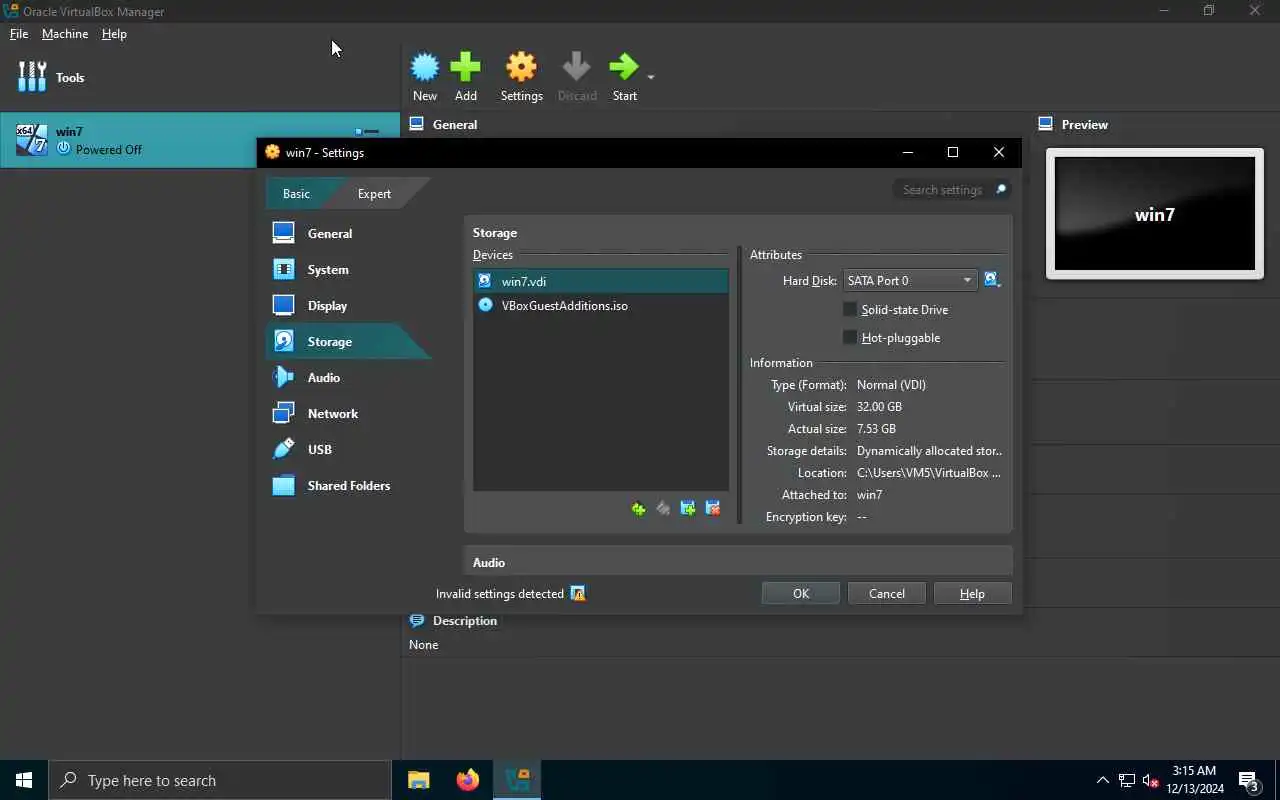This screenshot has width=1280, height=800.
Task: Open the File menu
Action: pos(19,33)
